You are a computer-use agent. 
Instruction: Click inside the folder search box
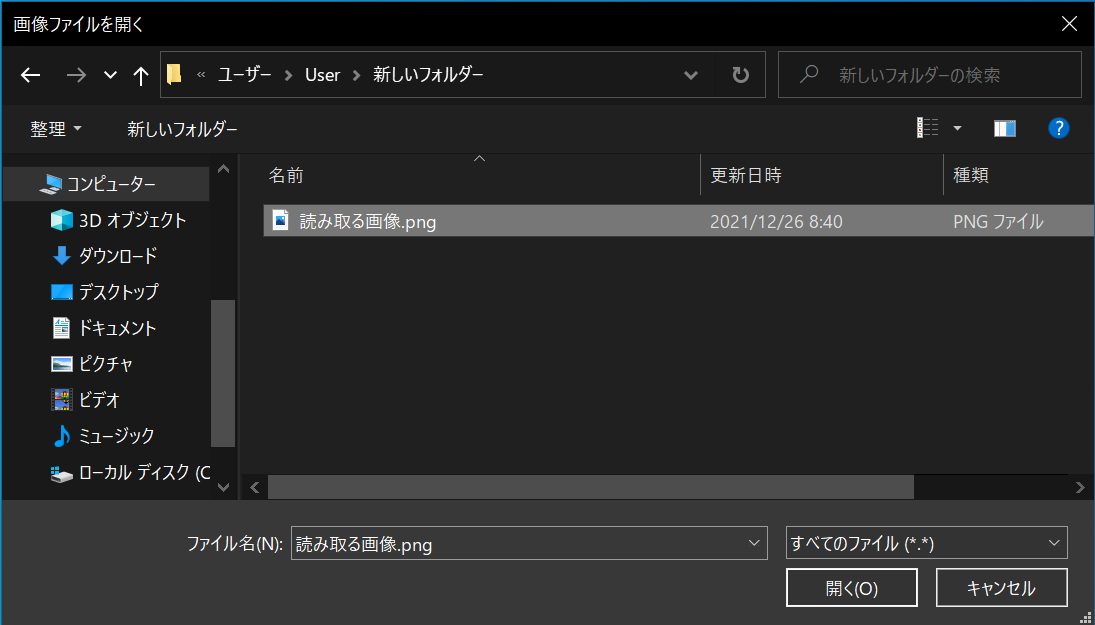[928, 74]
